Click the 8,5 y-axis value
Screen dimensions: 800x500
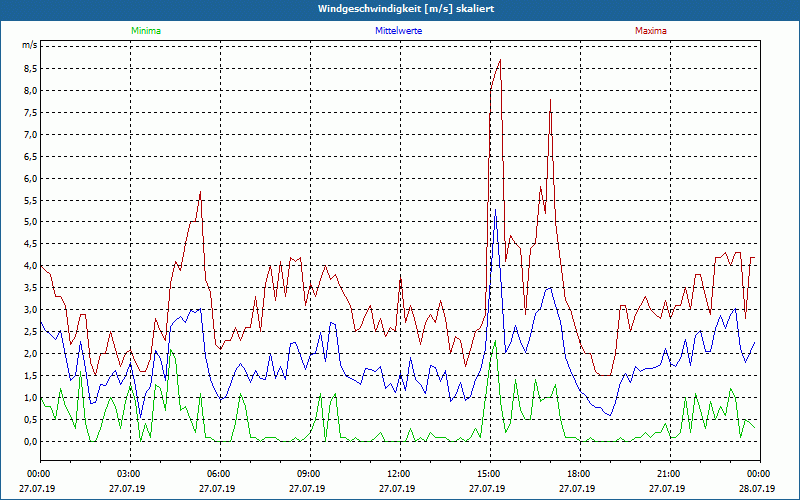pyautogui.click(x=30, y=69)
